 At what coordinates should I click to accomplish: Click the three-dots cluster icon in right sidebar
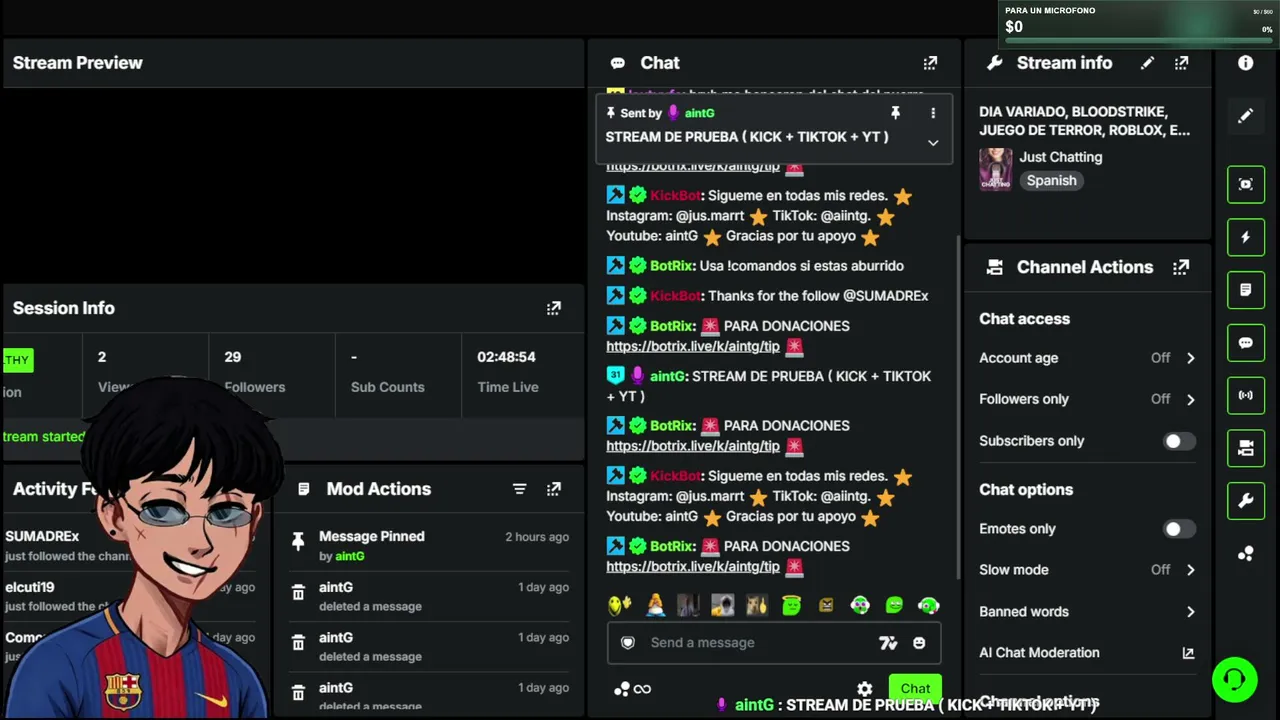click(1246, 554)
